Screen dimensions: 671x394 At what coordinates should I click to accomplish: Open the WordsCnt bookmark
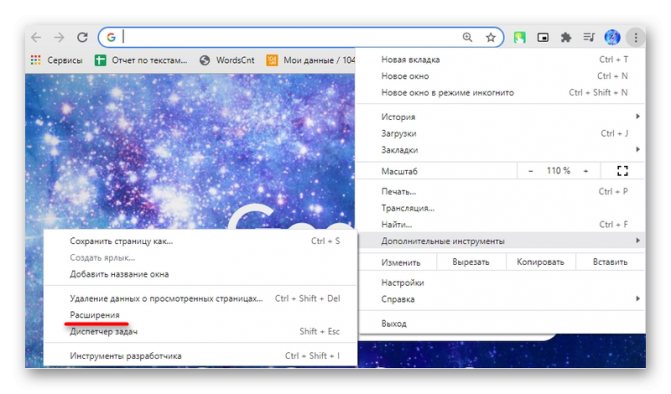pos(227,60)
